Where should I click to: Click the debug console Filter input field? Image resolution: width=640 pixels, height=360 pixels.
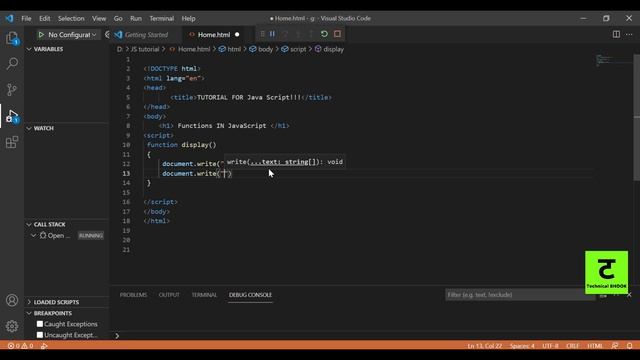(x=520, y=295)
